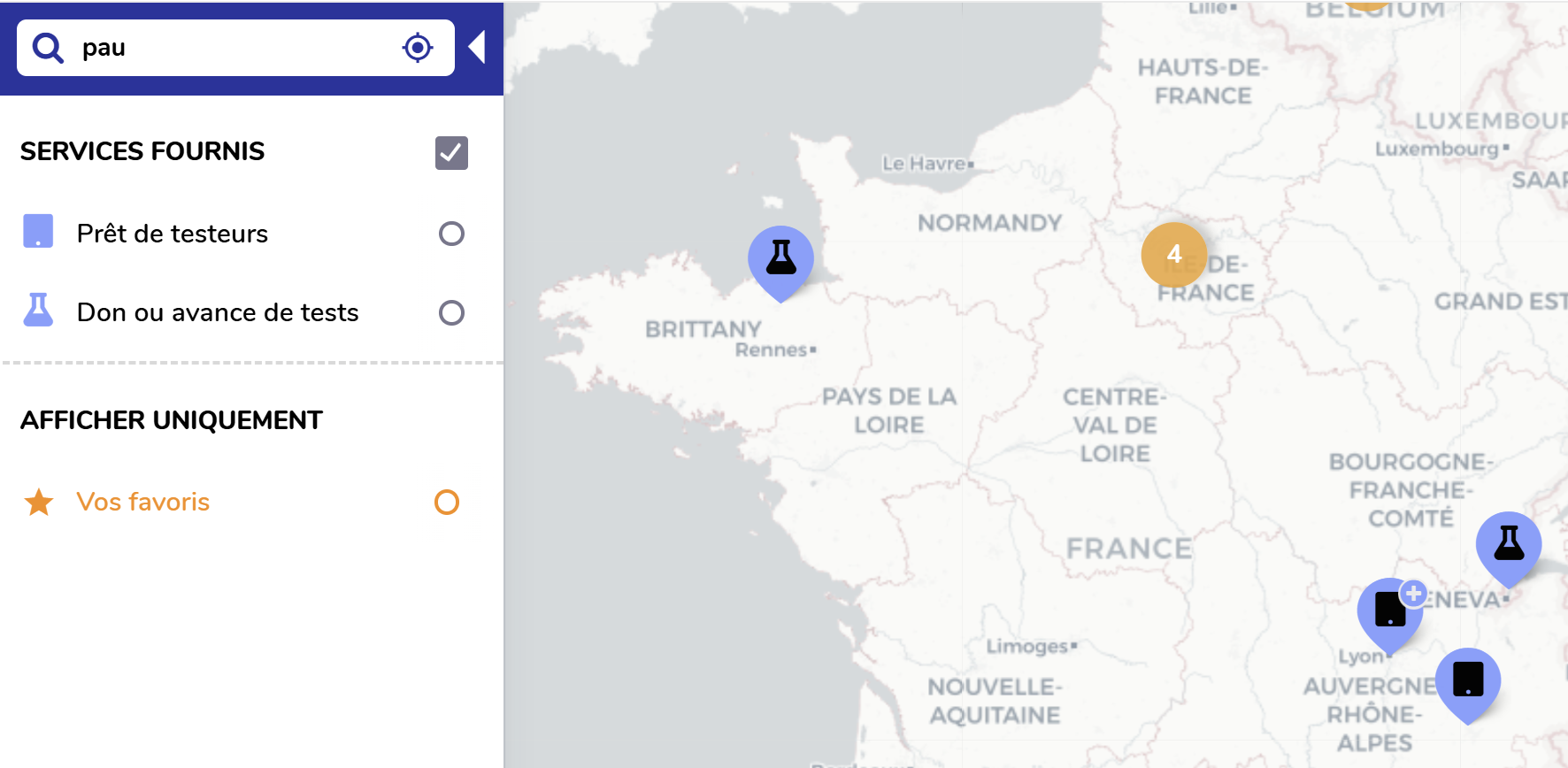Click the Vos favoris label
Screen dimensions: 1568x768
(x=143, y=503)
